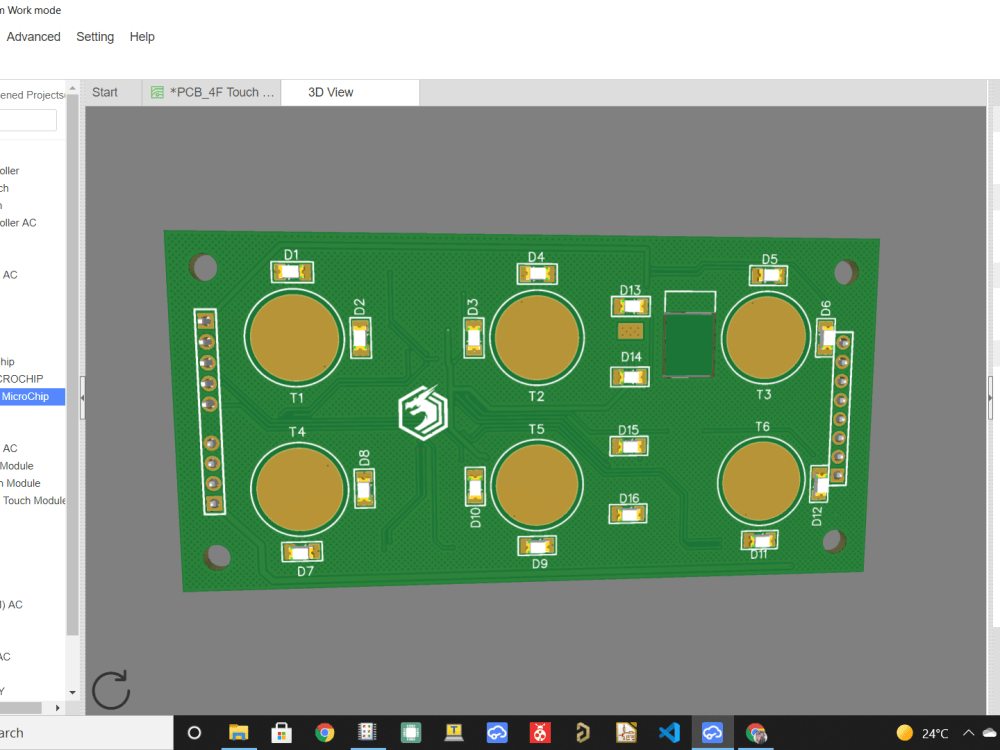
Task: Switch to the Start tab
Action: coord(105,91)
